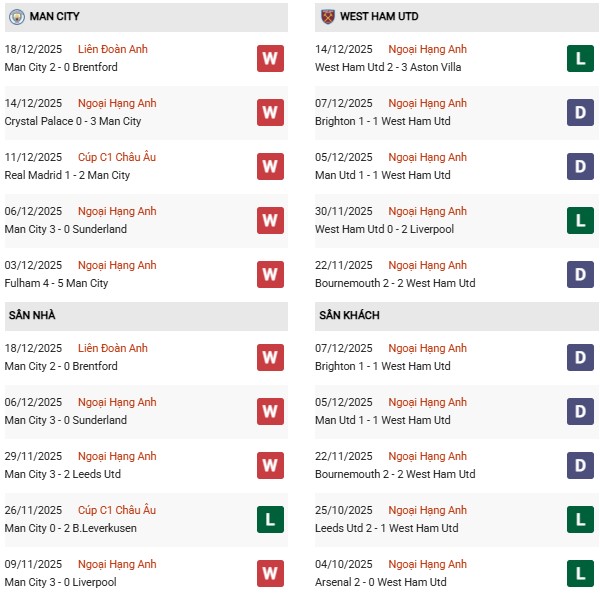Click L badge for West Ham vs Liverpool
Screen dimensions: 600x594
point(580,220)
